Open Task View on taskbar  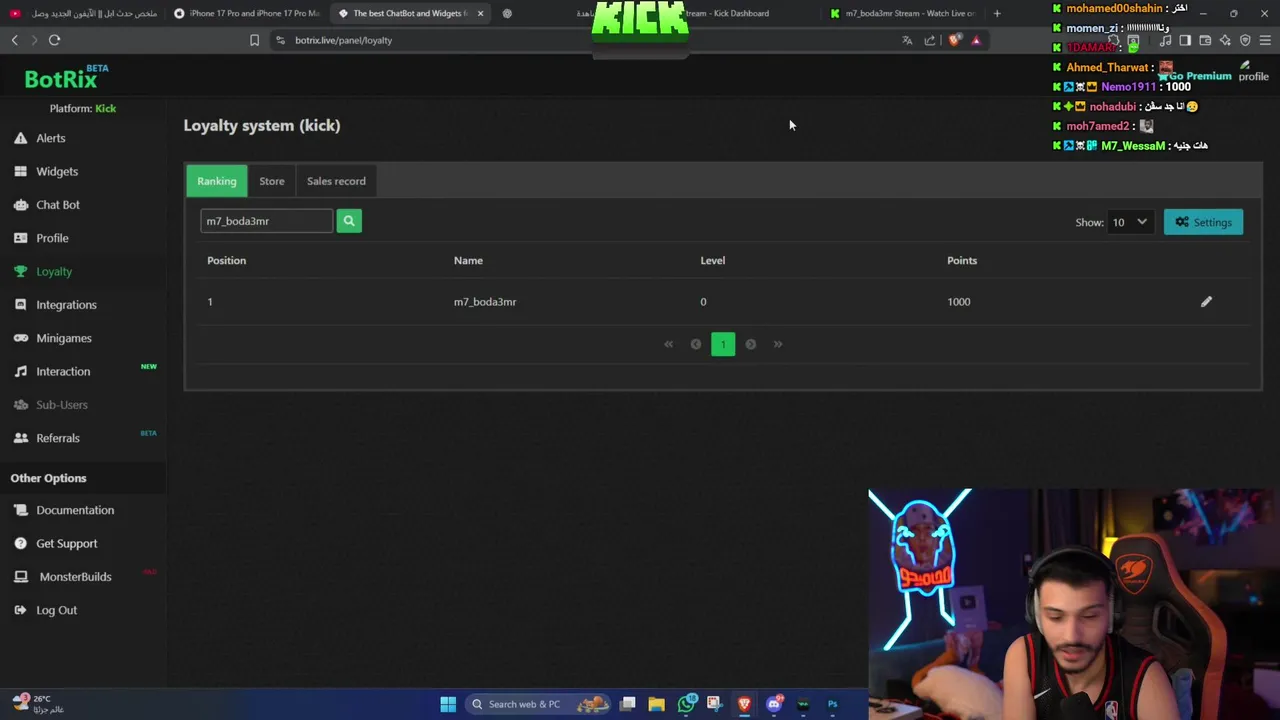tap(628, 704)
